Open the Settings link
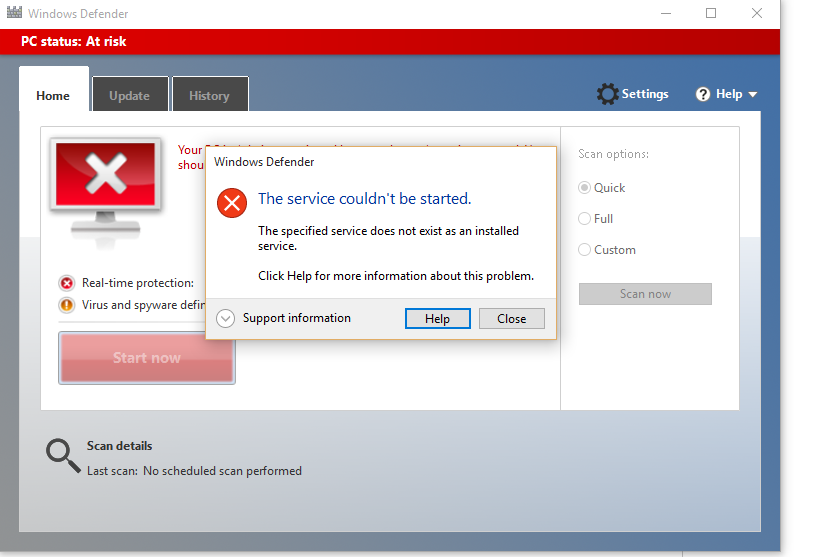This screenshot has height=557, width=825. click(645, 94)
